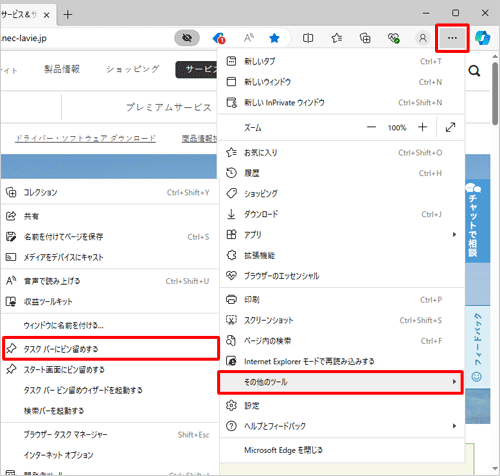Choose 音声で読み上げる submenu entry
The image size is (500, 476).
click(109, 281)
